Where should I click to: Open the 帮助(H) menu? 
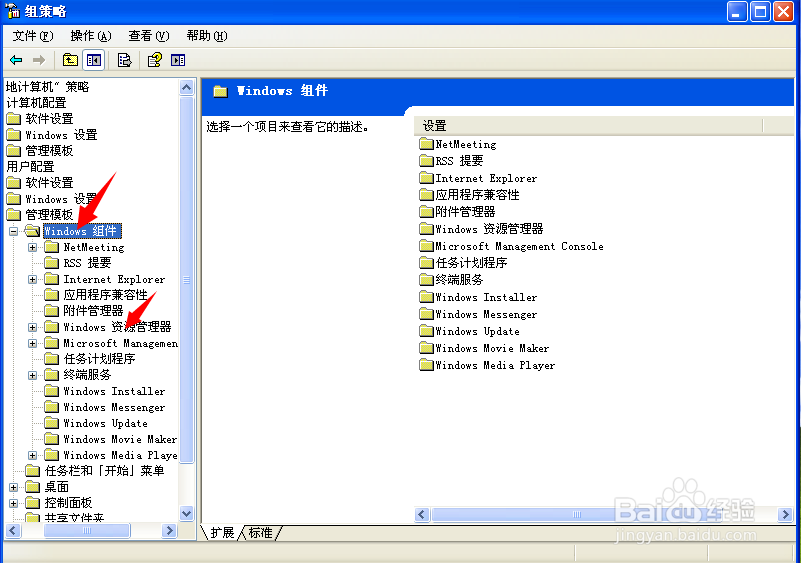point(207,36)
